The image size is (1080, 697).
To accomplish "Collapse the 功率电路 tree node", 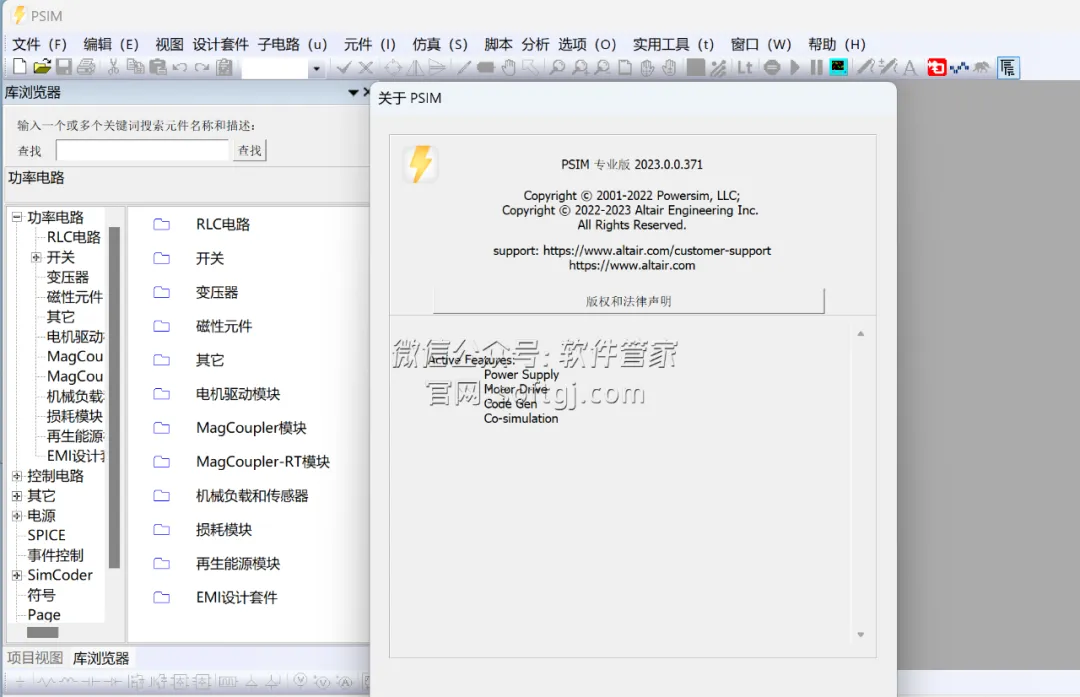I will [17, 217].
